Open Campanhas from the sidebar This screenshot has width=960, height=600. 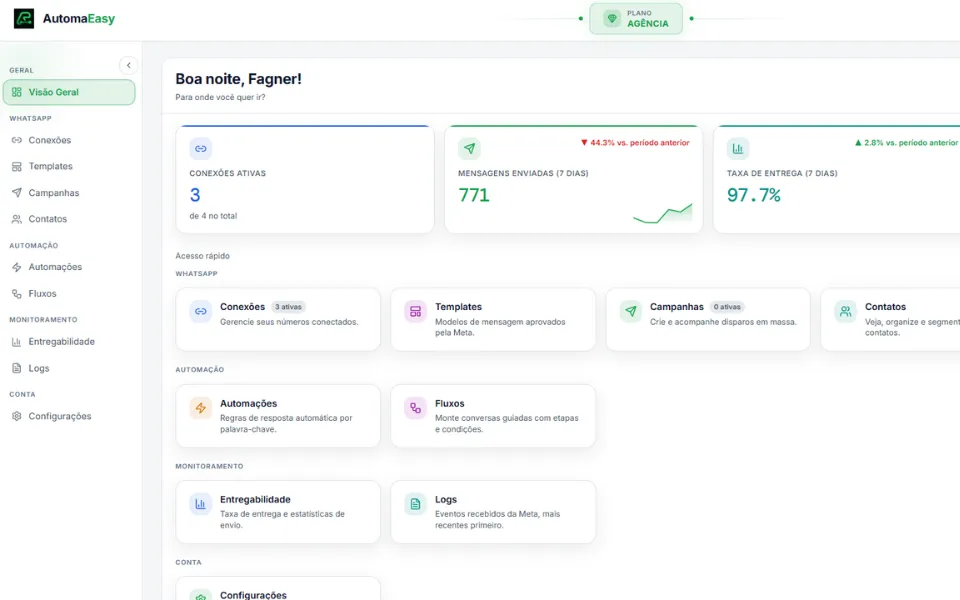(x=69, y=193)
